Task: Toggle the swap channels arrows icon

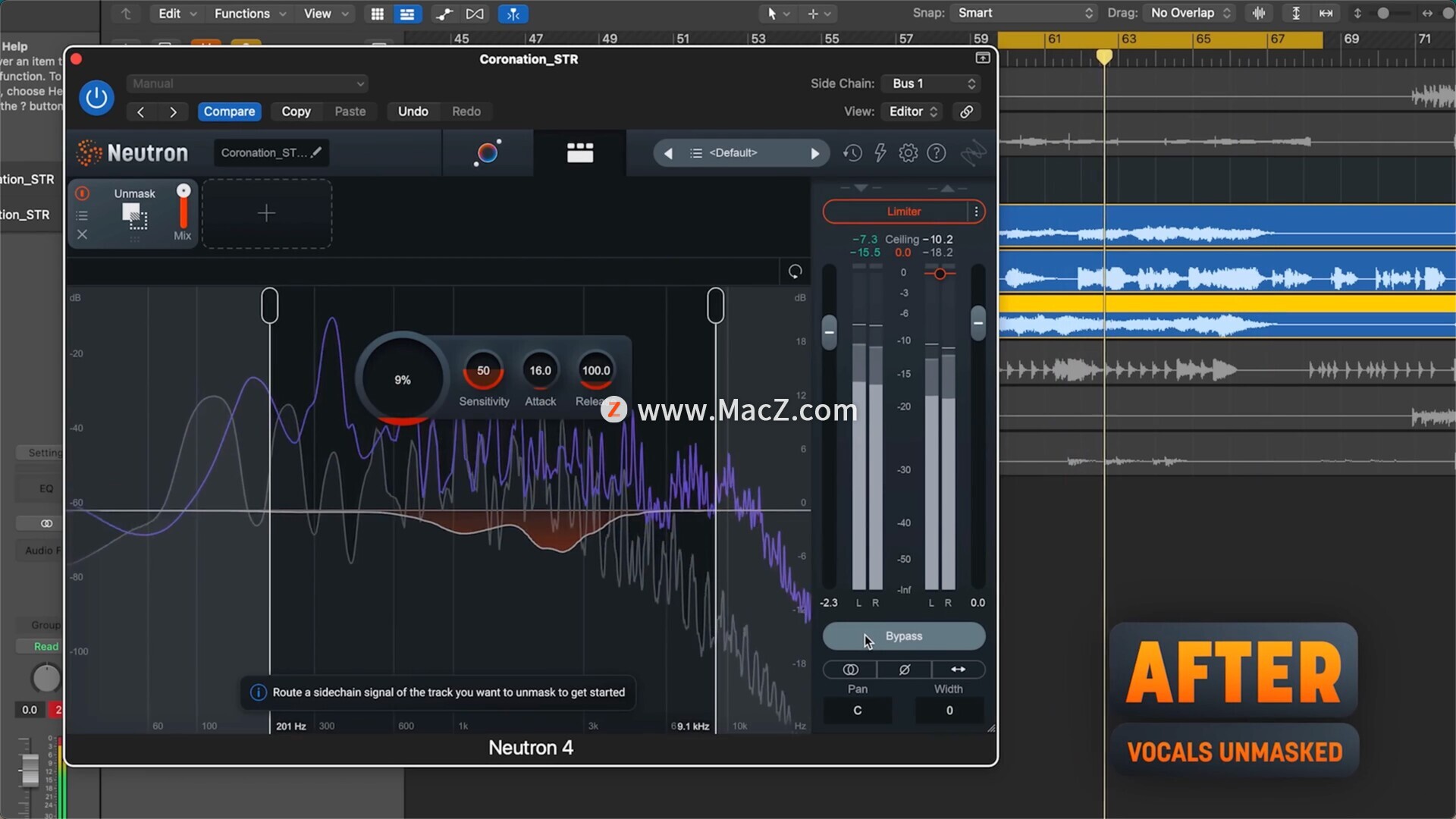Action: [959, 670]
